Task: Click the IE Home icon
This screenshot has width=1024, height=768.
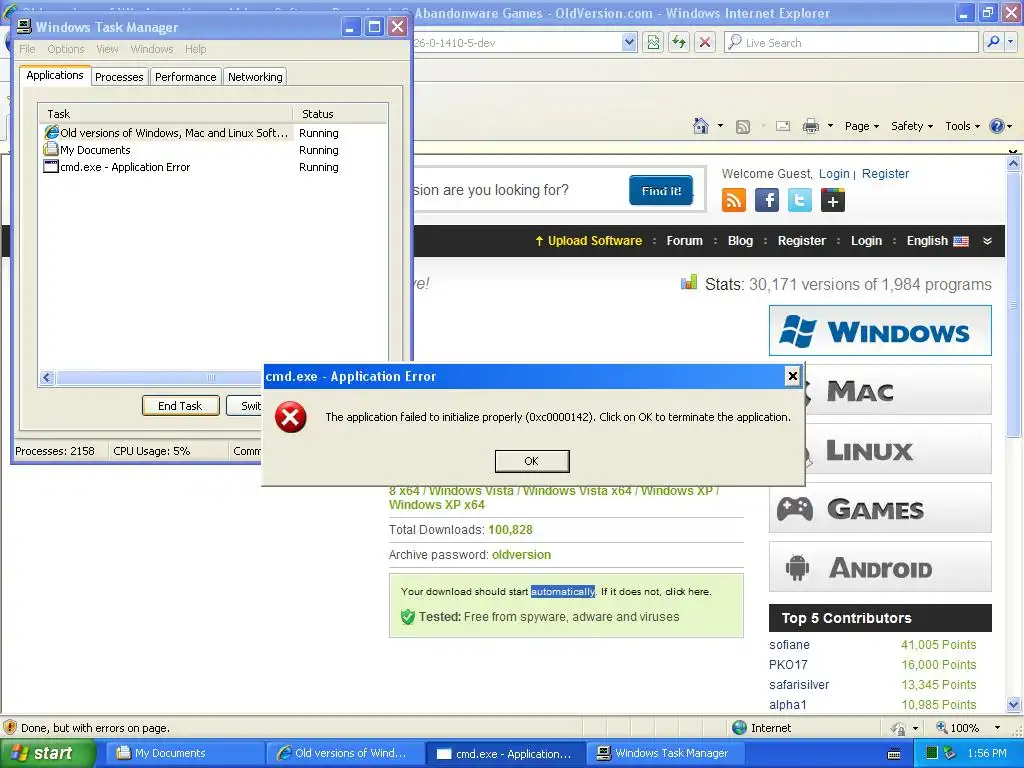Action: [x=701, y=126]
